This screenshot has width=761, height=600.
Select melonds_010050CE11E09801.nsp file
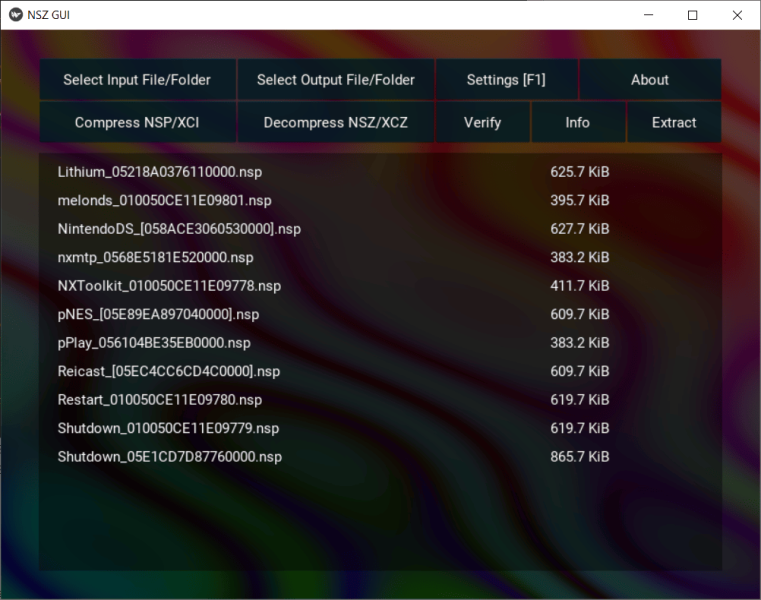click(165, 200)
